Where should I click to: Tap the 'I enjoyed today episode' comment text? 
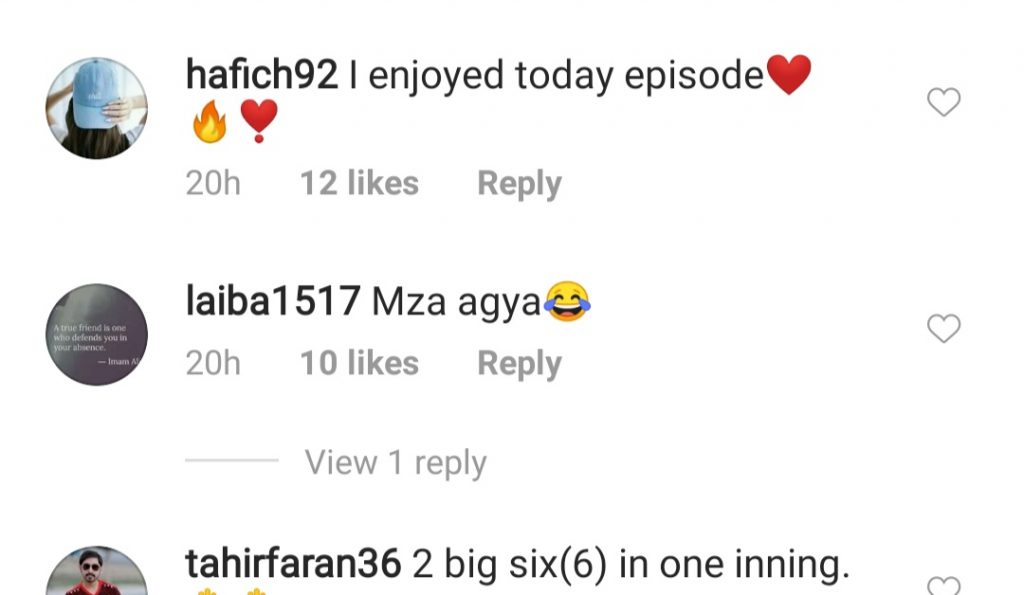coord(556,75)
